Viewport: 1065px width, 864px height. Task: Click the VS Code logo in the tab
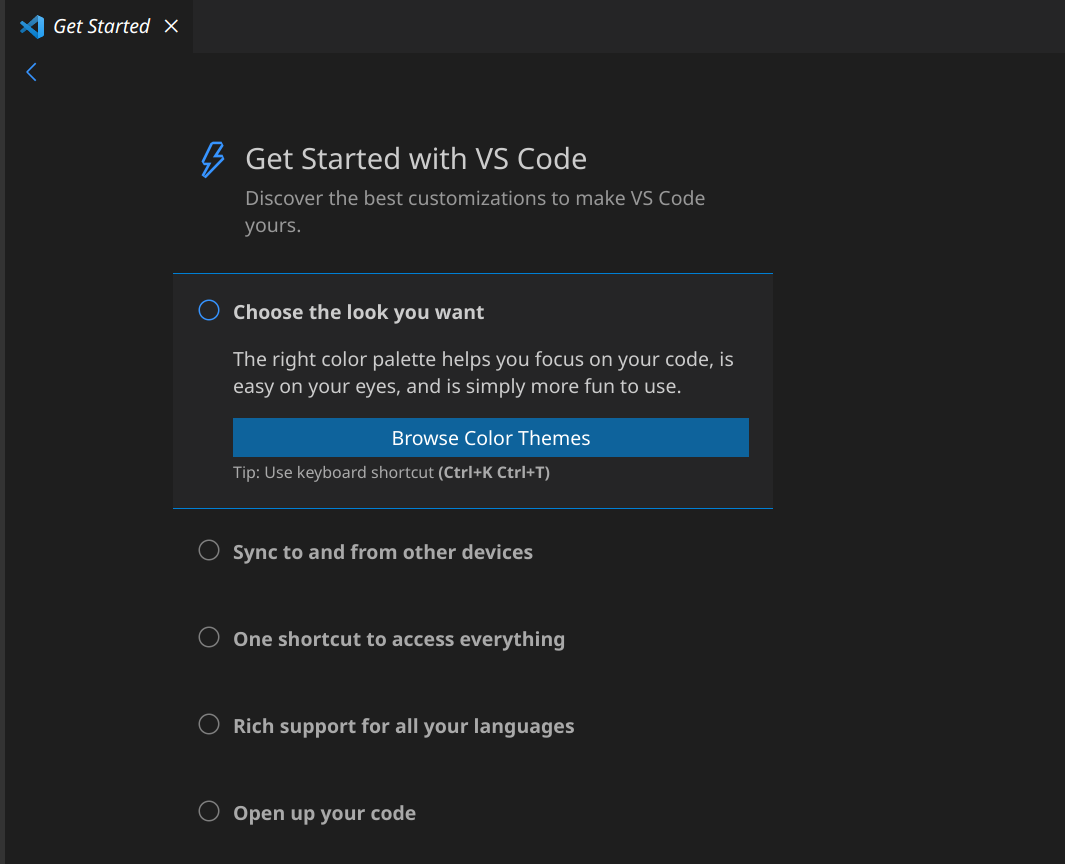pyautogui.click(x=32, y=26)
